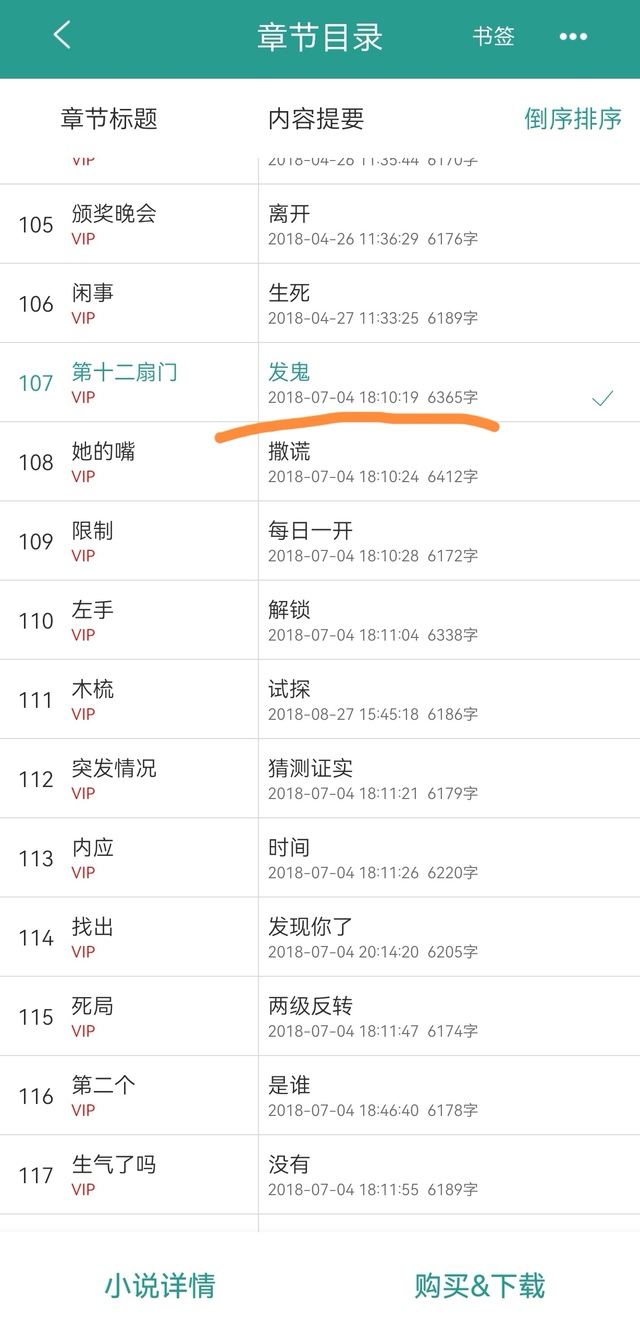
Task: Open the three-dot more options menu
Action: tap(573, 37)
